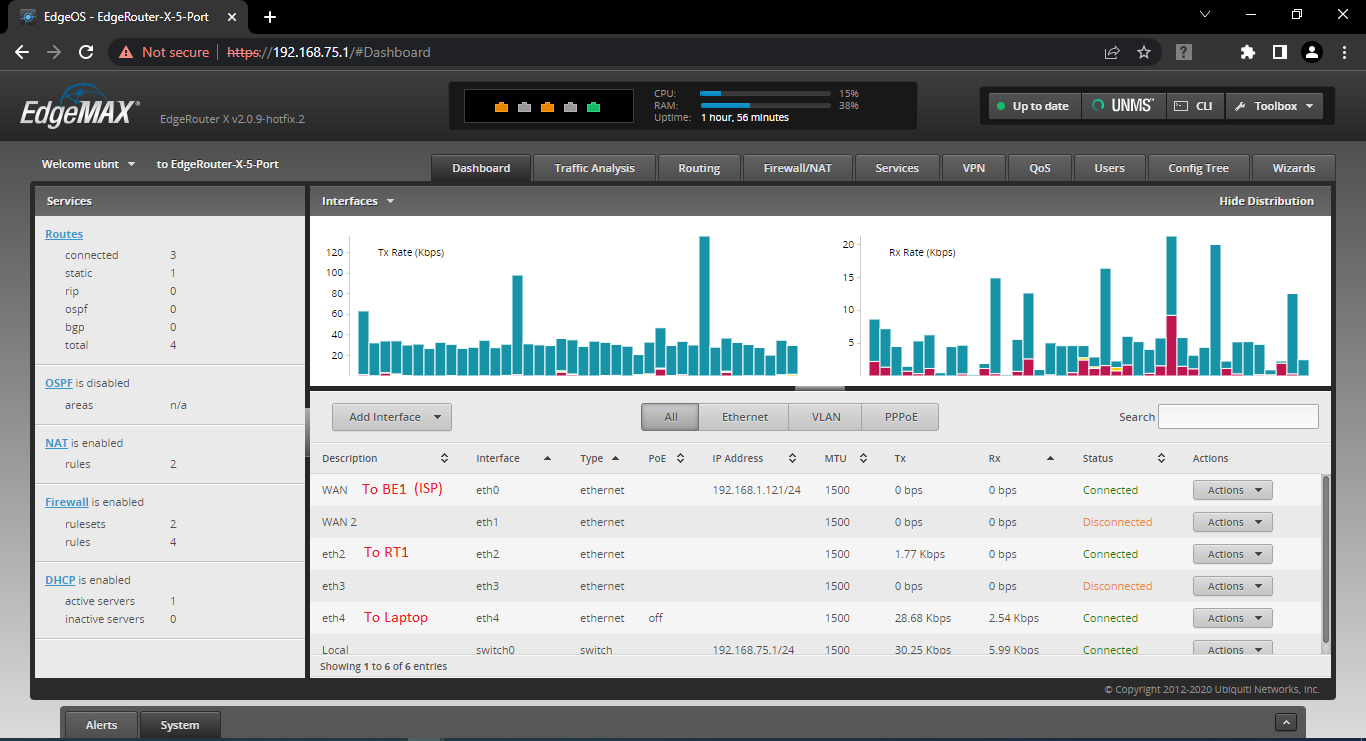This screenshot has width=1366, height=741.
Task: Open the Interfaces panel dropdown
Action: (389, 200)
